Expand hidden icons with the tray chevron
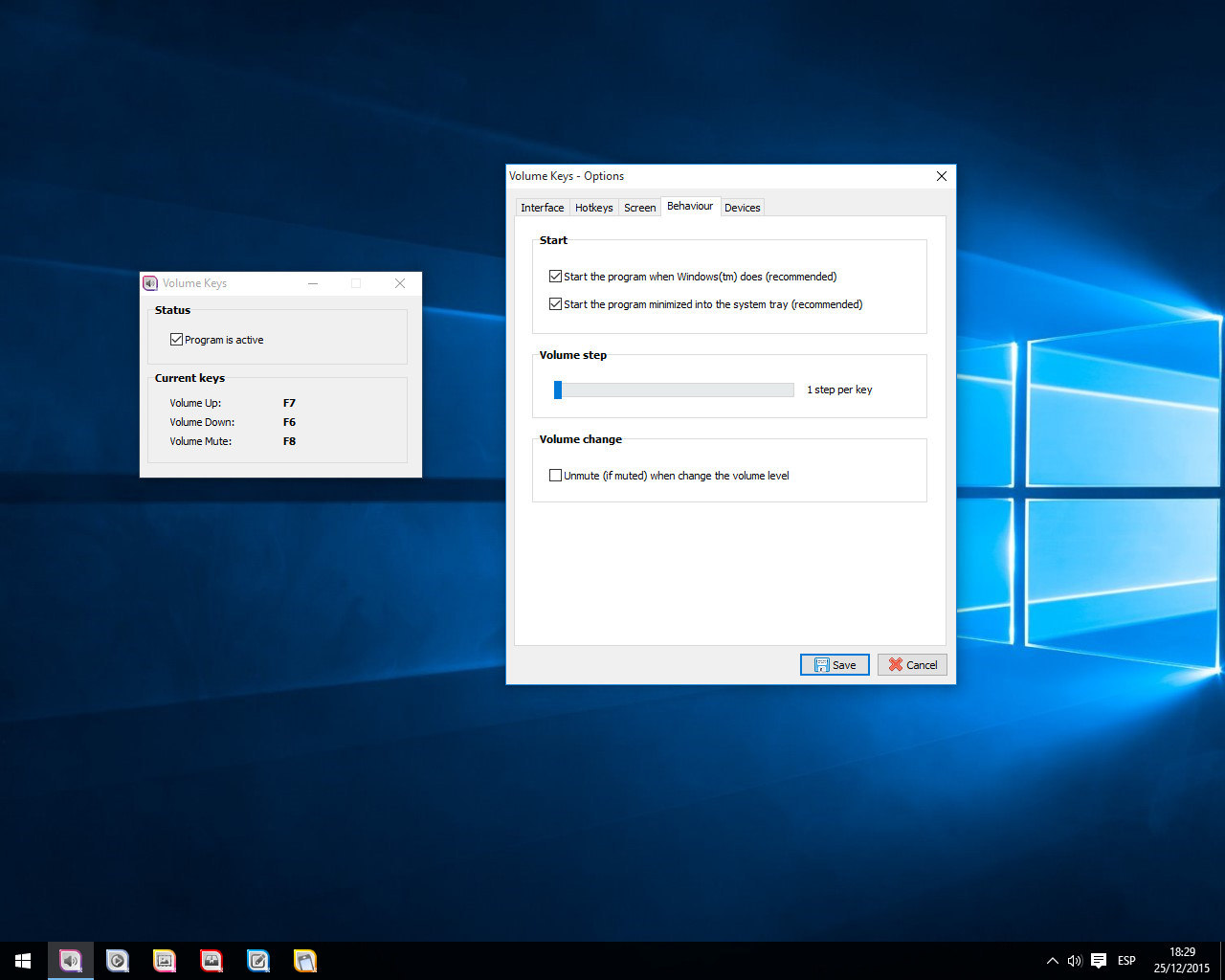This screenshot has height=980, width=1225. coord(1052,960)
